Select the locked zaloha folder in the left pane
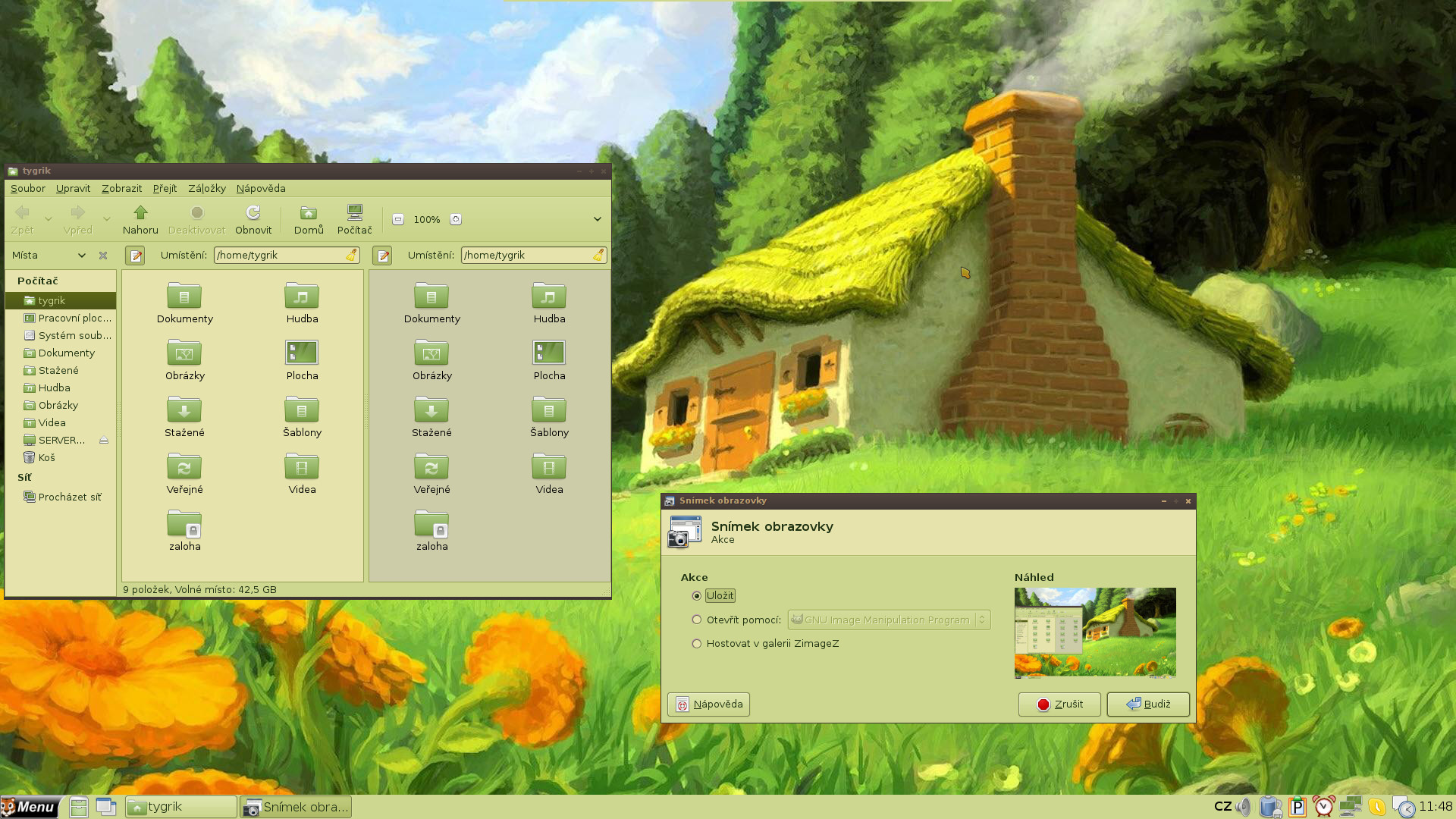Screen dimensions: 1456x819 click(184, 530)
